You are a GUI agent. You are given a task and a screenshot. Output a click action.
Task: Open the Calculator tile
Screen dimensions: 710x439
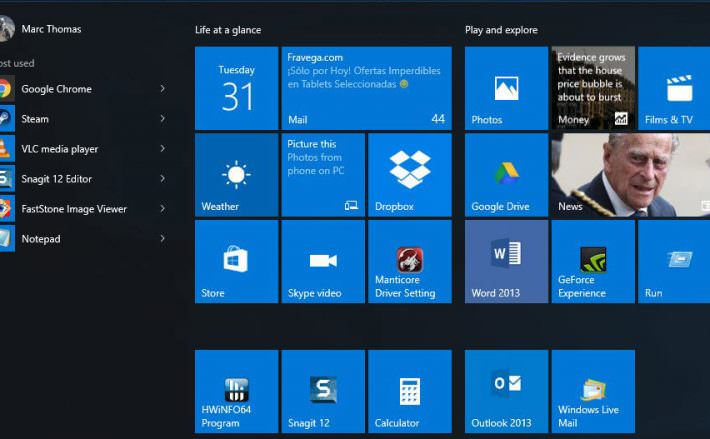click(x=410, y=391)
